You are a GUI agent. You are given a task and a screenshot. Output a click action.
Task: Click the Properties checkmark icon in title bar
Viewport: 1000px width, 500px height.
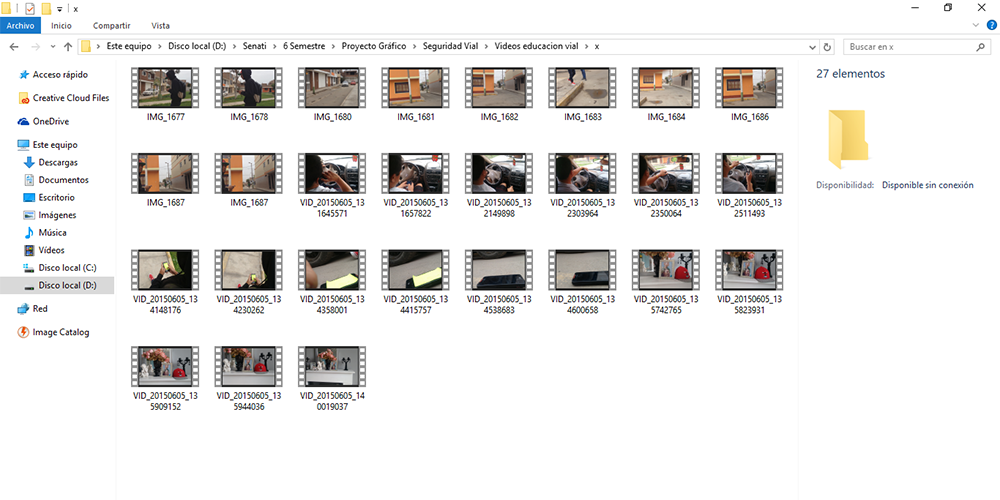click(x=29, y=9)
